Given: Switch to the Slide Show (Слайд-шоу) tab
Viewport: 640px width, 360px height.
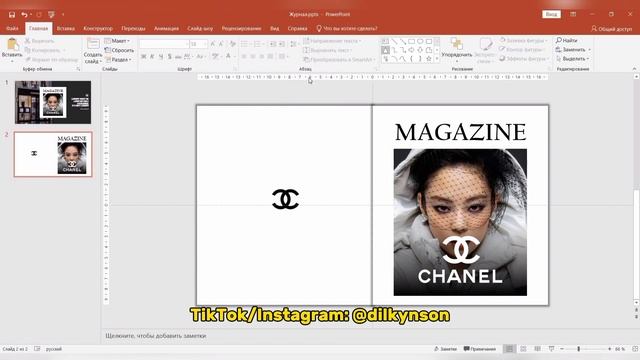Looking at the screenshot, I should pos(200,29).
